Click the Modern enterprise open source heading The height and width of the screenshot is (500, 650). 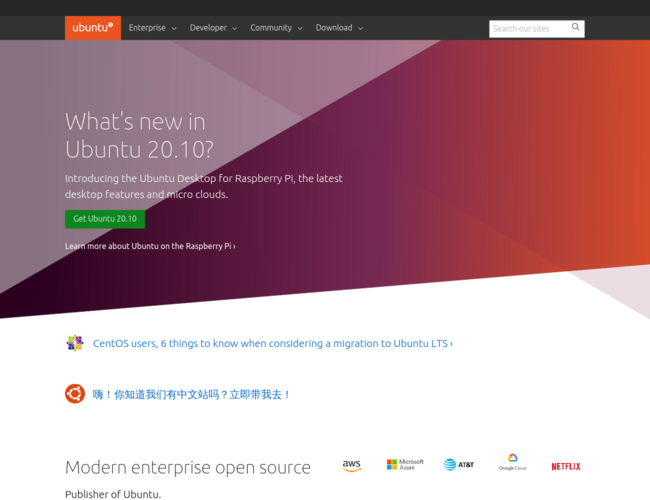pos(188,468)
